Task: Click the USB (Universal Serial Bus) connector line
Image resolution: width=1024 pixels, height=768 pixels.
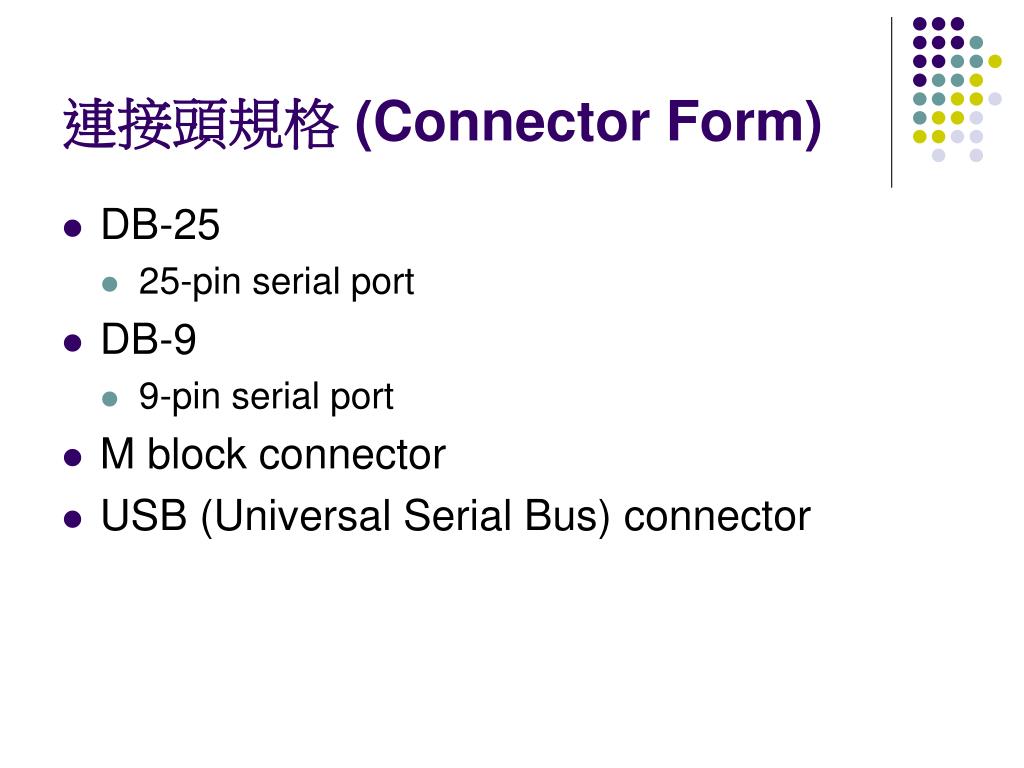Action: coord(455,517)
